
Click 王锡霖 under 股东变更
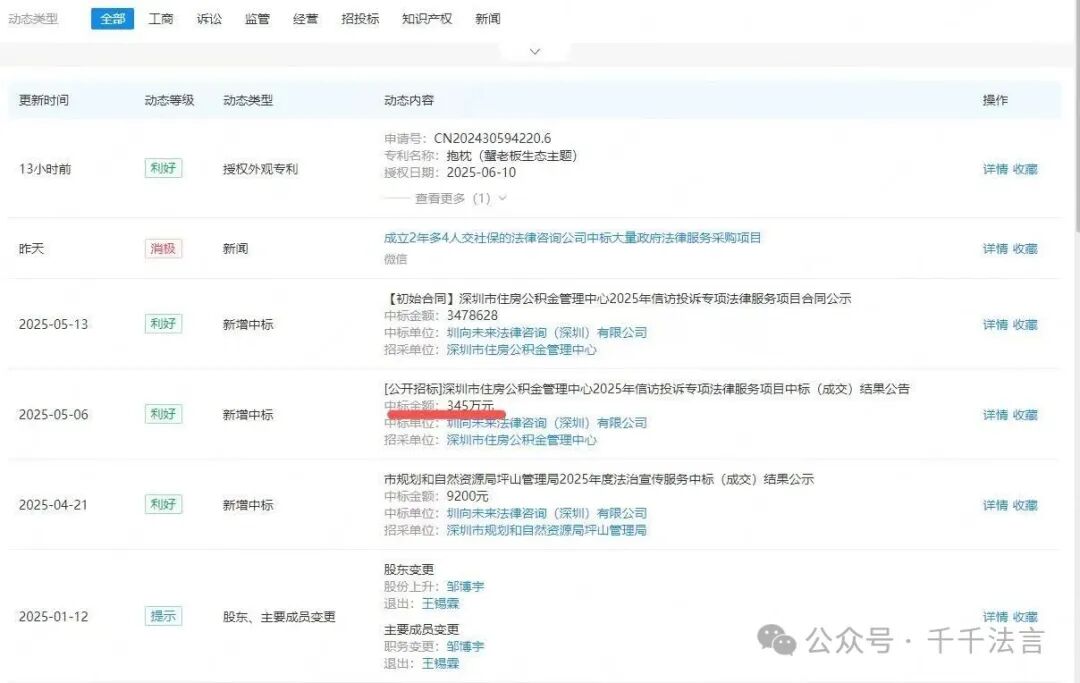point(440,603)
